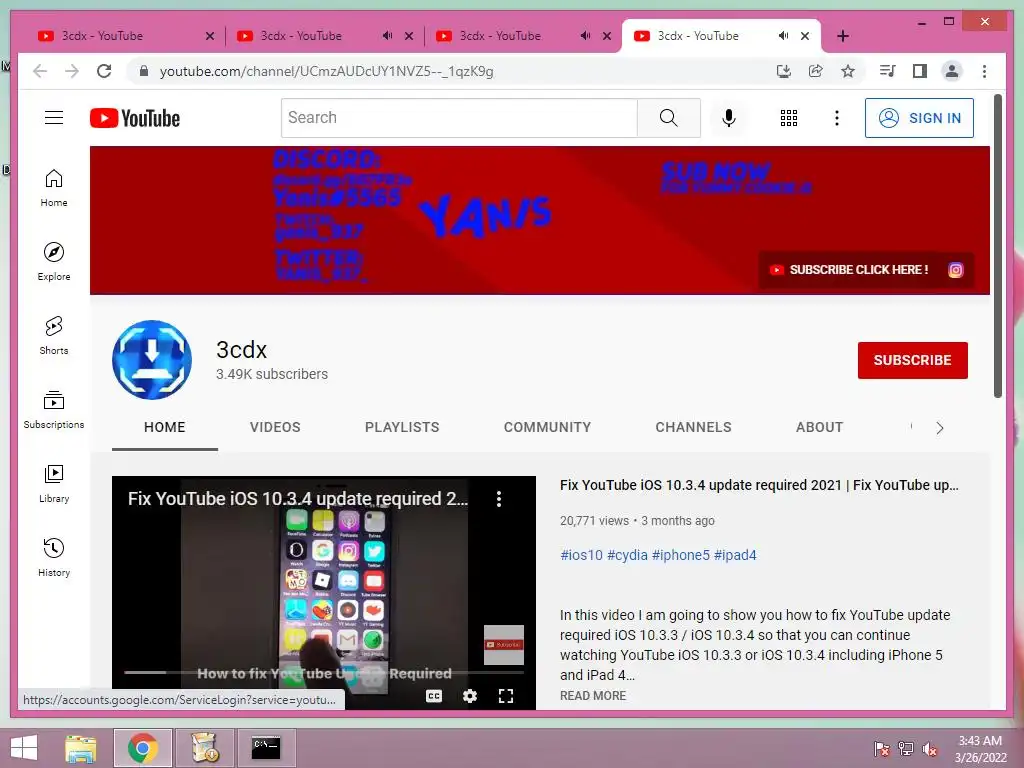Click the #iphone5 hashtag
This screenshot has width=1024, height=768.
point(680,555)
